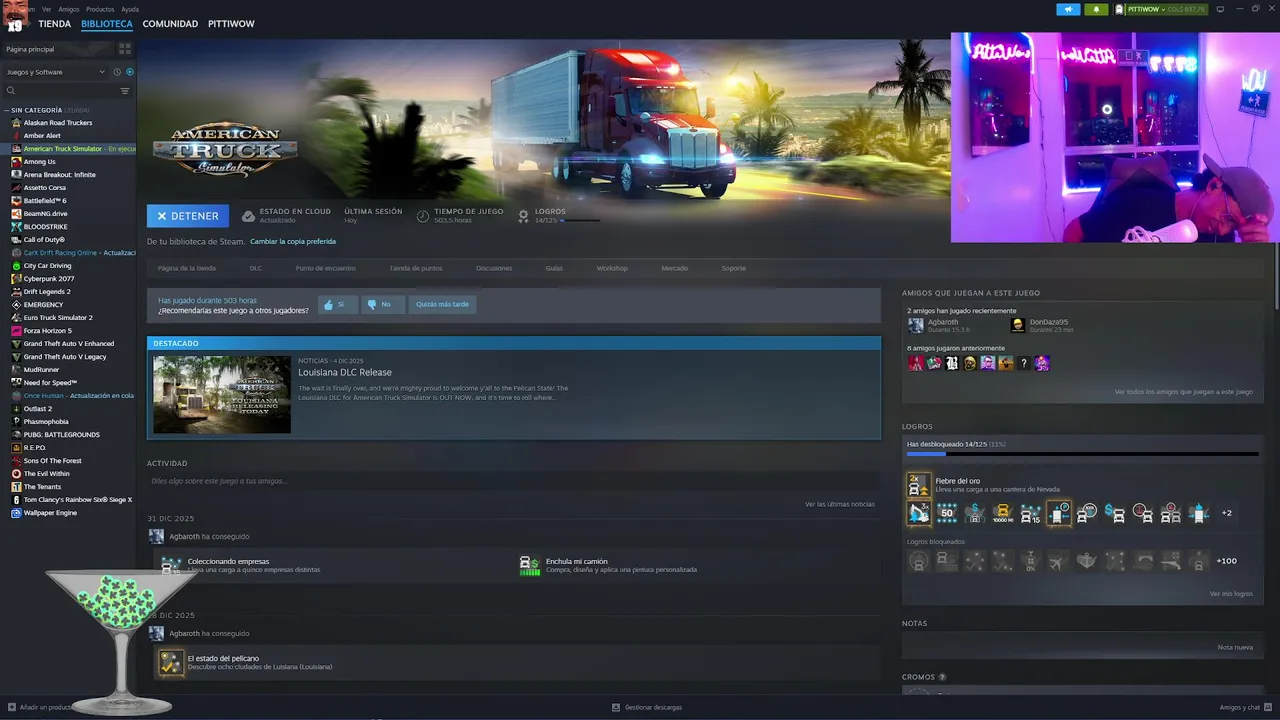Go to Página de la tienda
This screenshot has width=1280, height=720.
[186, 268]
